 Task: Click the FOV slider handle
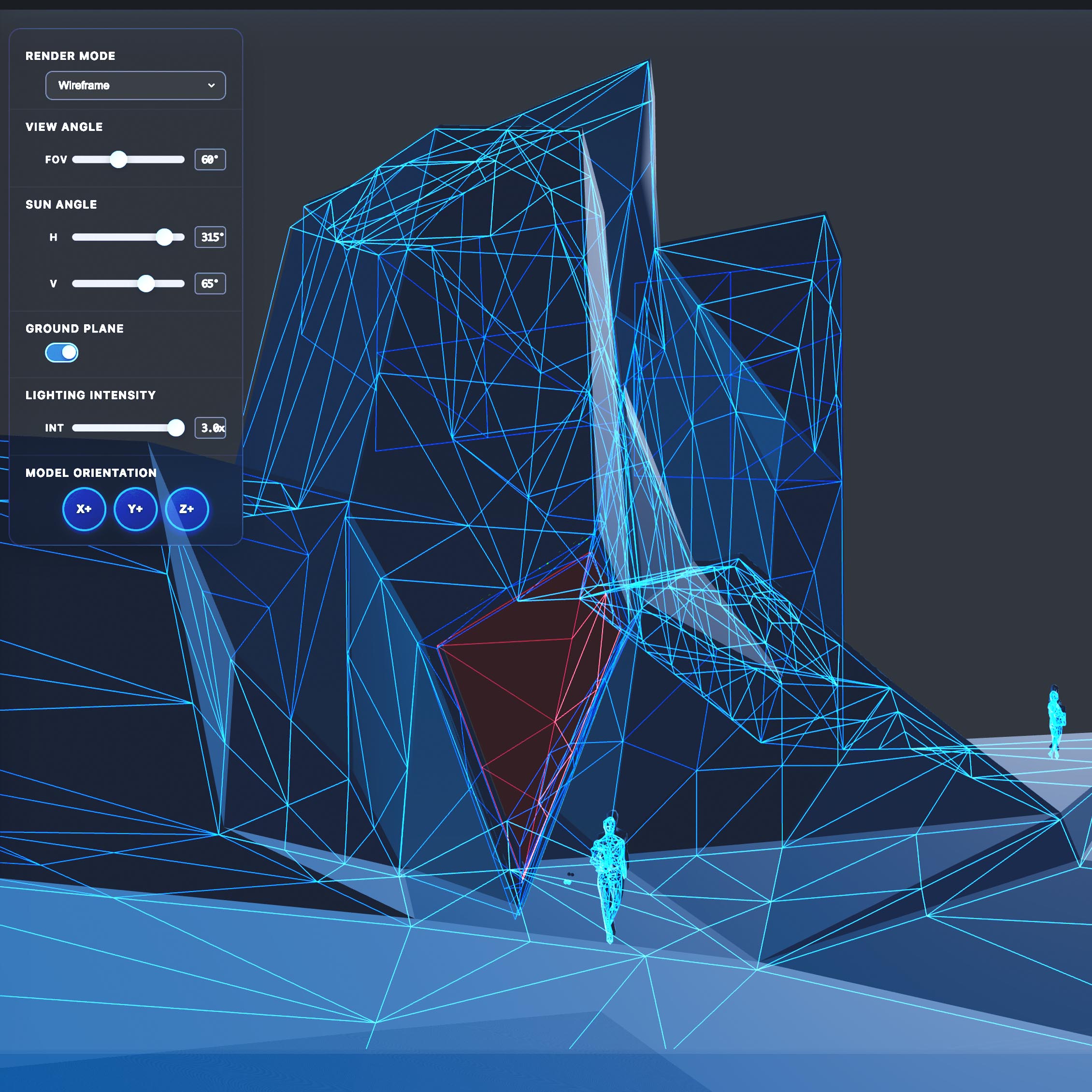click(118, 159)
